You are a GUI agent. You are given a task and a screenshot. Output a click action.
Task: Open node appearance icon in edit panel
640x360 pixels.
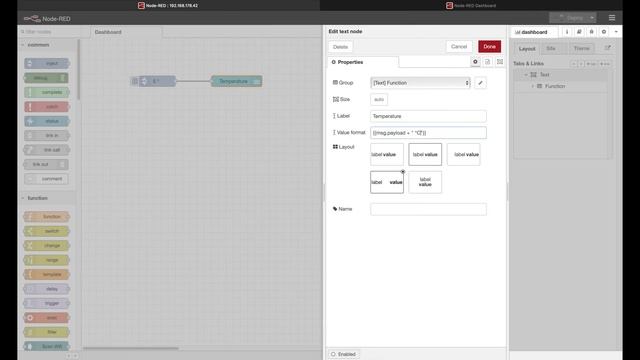pos(500,62)
